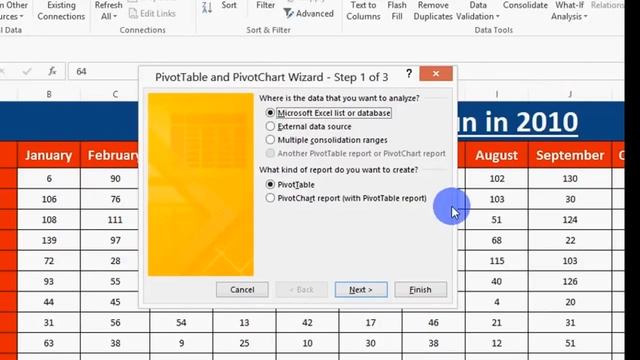Screen dimensions: 640x360
Task: Open the wizard help question mark
Action: [409, 73]
